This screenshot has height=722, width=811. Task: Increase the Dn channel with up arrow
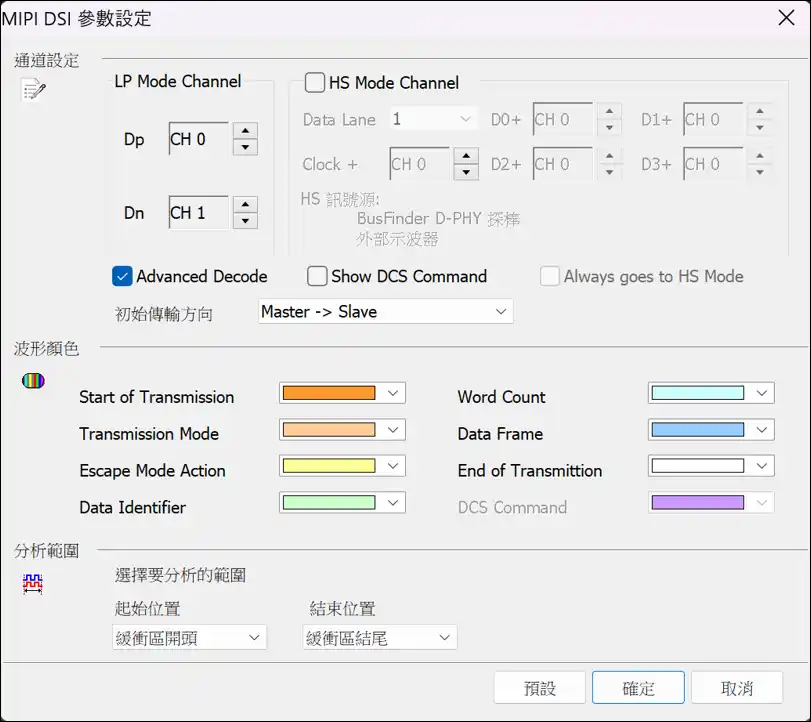click(245, 204)
